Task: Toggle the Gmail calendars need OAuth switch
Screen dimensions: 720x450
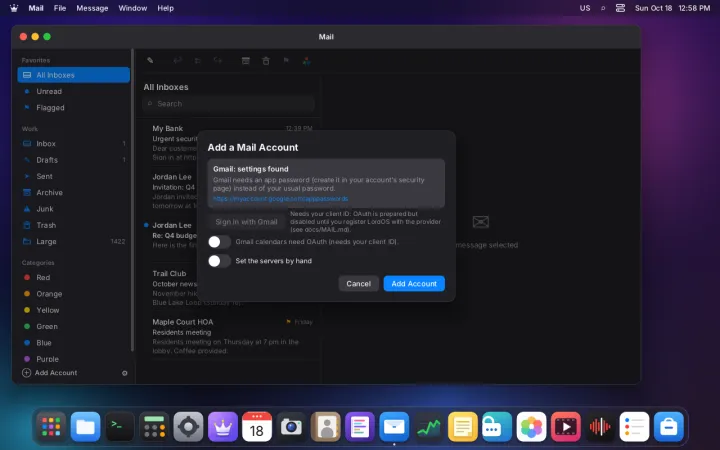Action: tap(219, 242)
